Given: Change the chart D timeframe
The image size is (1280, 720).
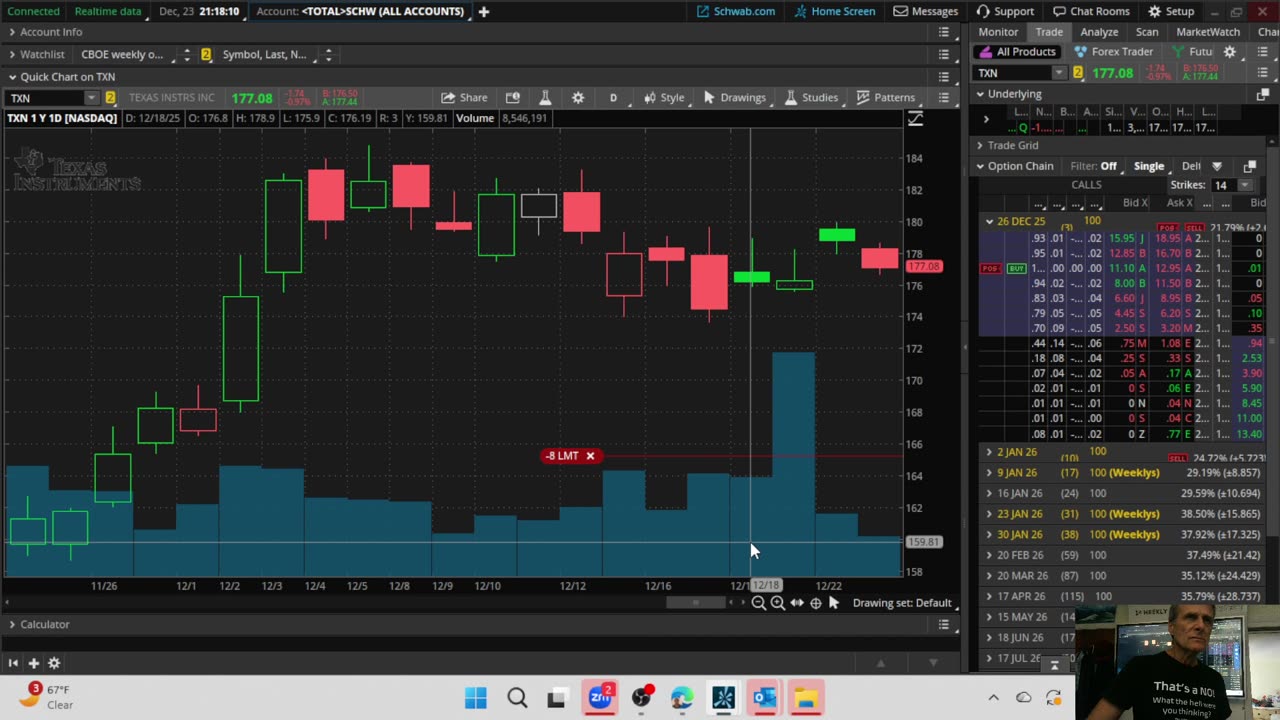Looking at the screenshot, I should pos(613,98).
